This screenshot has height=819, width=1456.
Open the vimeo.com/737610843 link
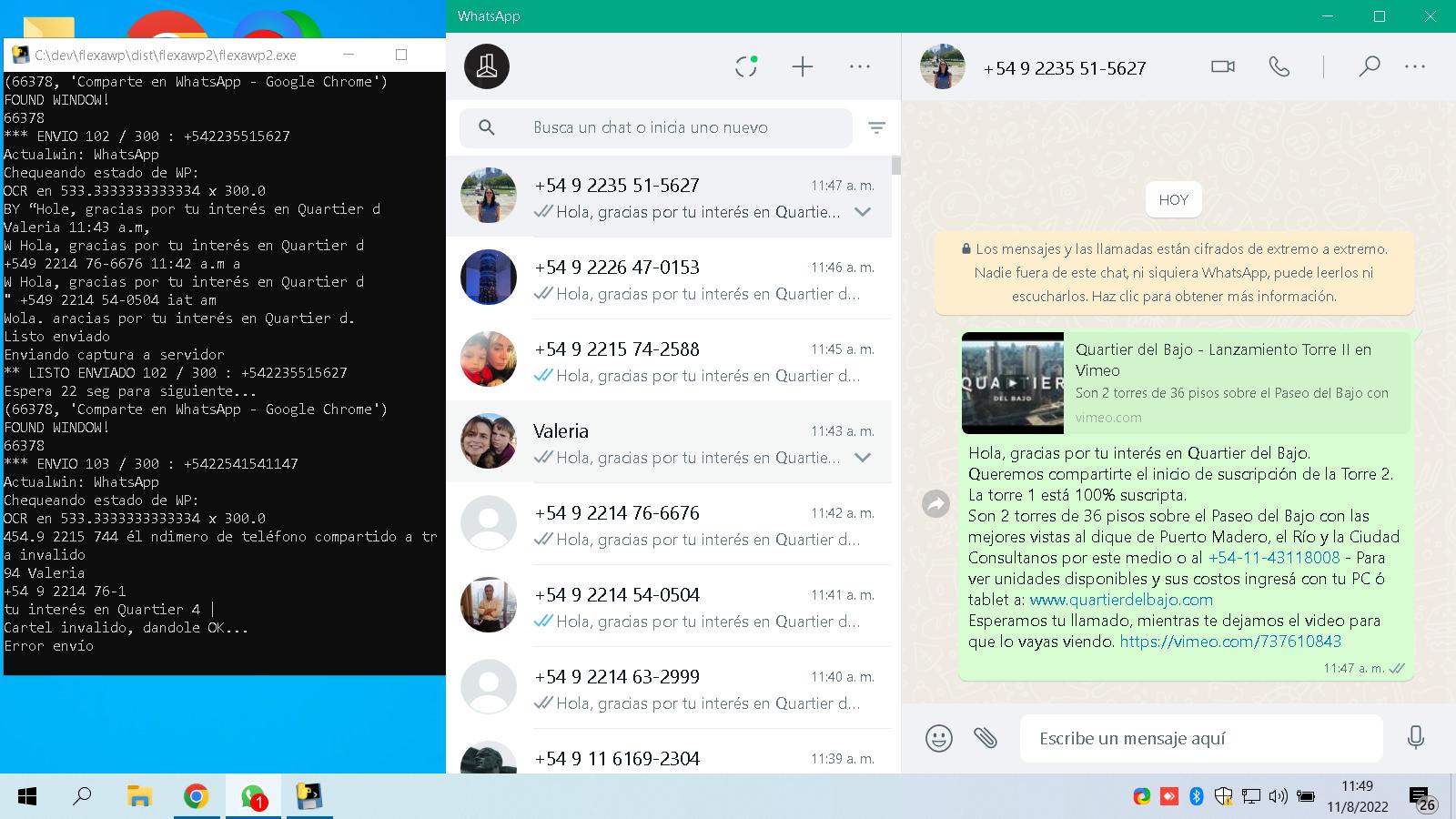tap(1230, 642)
